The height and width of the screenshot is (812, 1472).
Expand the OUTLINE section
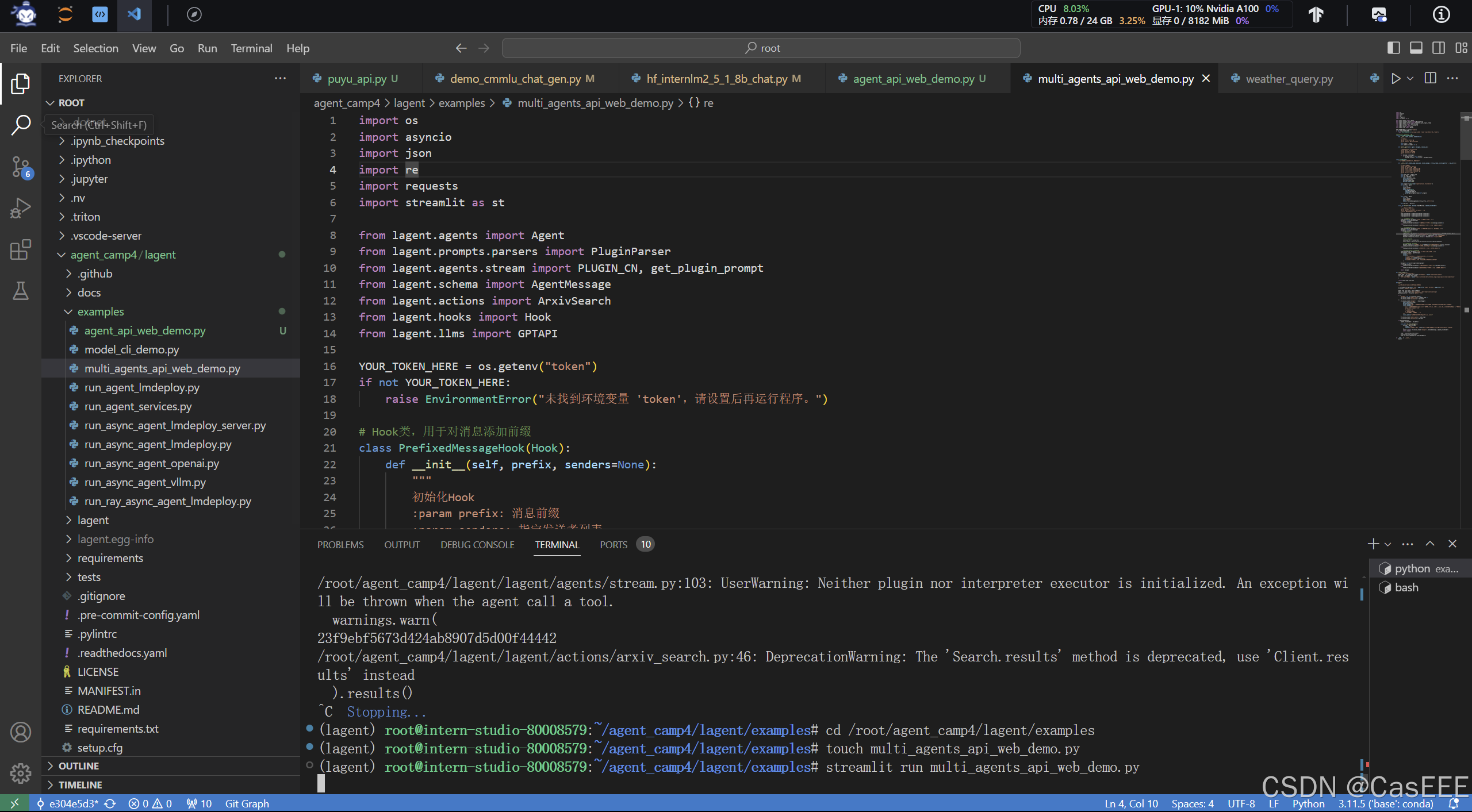click(78, 766)
